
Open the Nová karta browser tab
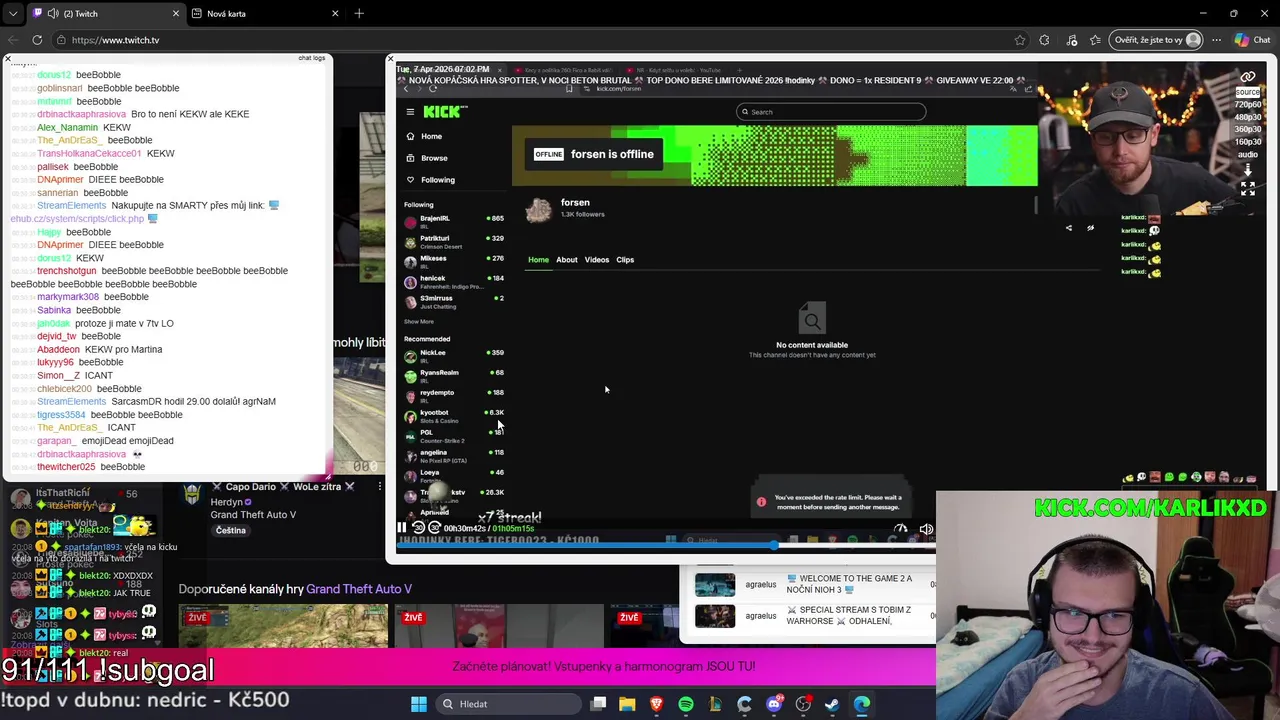(265, 13)
